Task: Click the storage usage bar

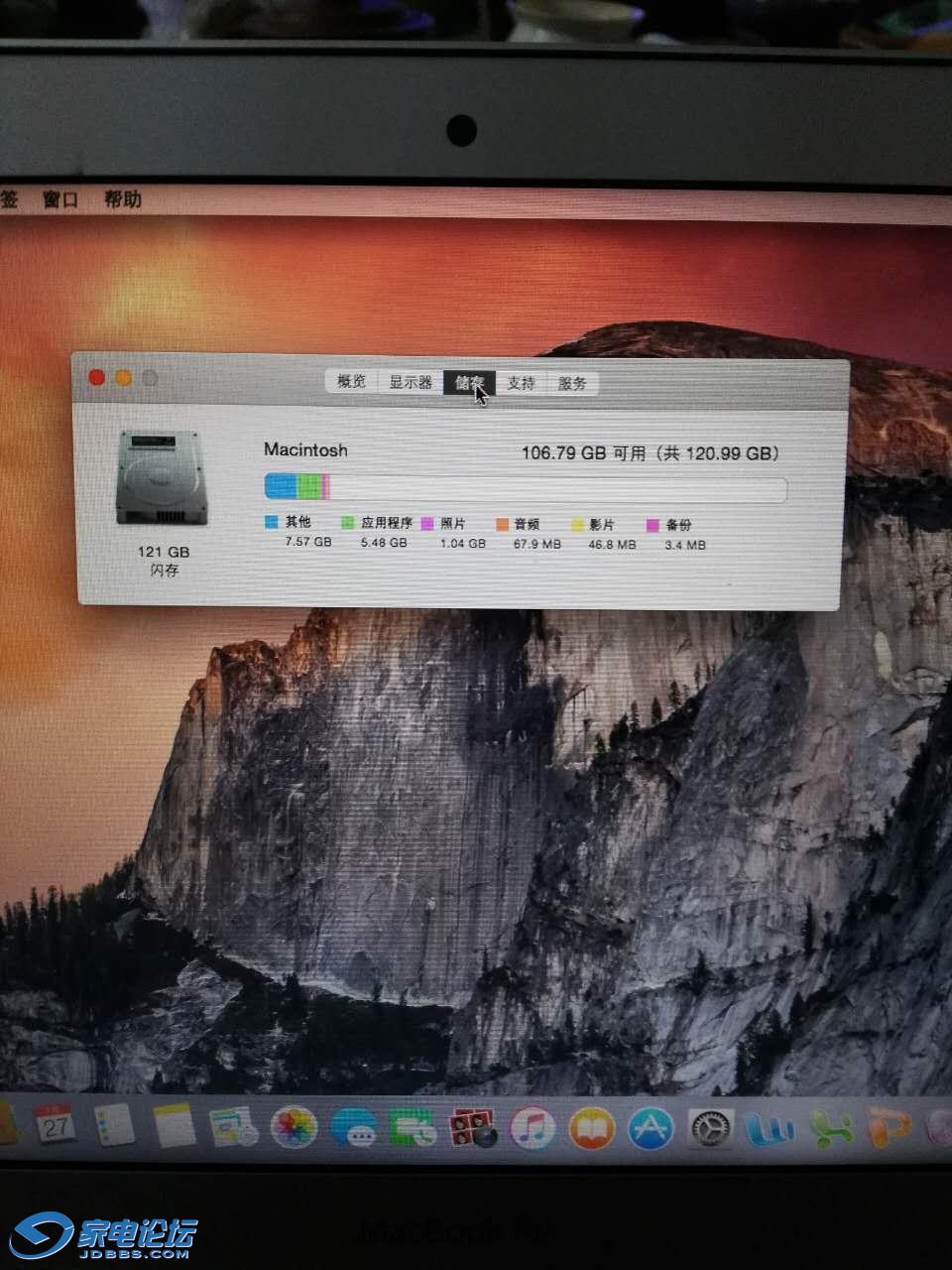Action: coord(526,487)
